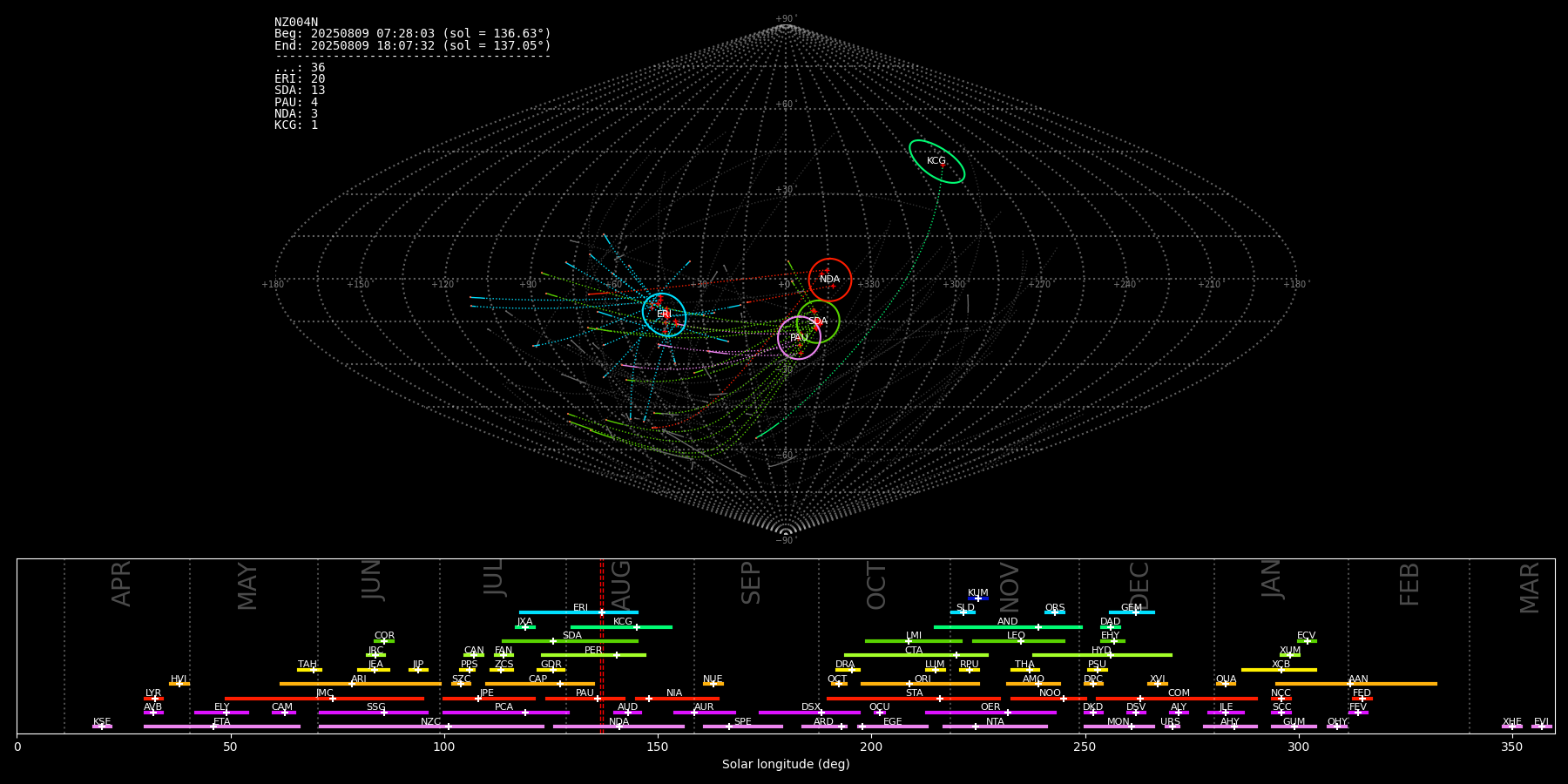Viewport: 1568px width, 784px height.
Task: Click the CAP shower bar in timeline
Action: click(540, 684)
